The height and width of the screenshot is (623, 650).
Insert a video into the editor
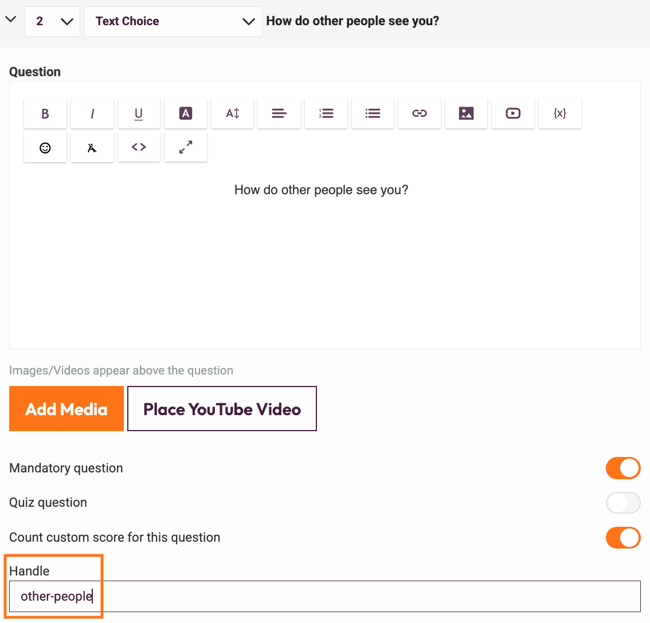[x=513, y=114]
